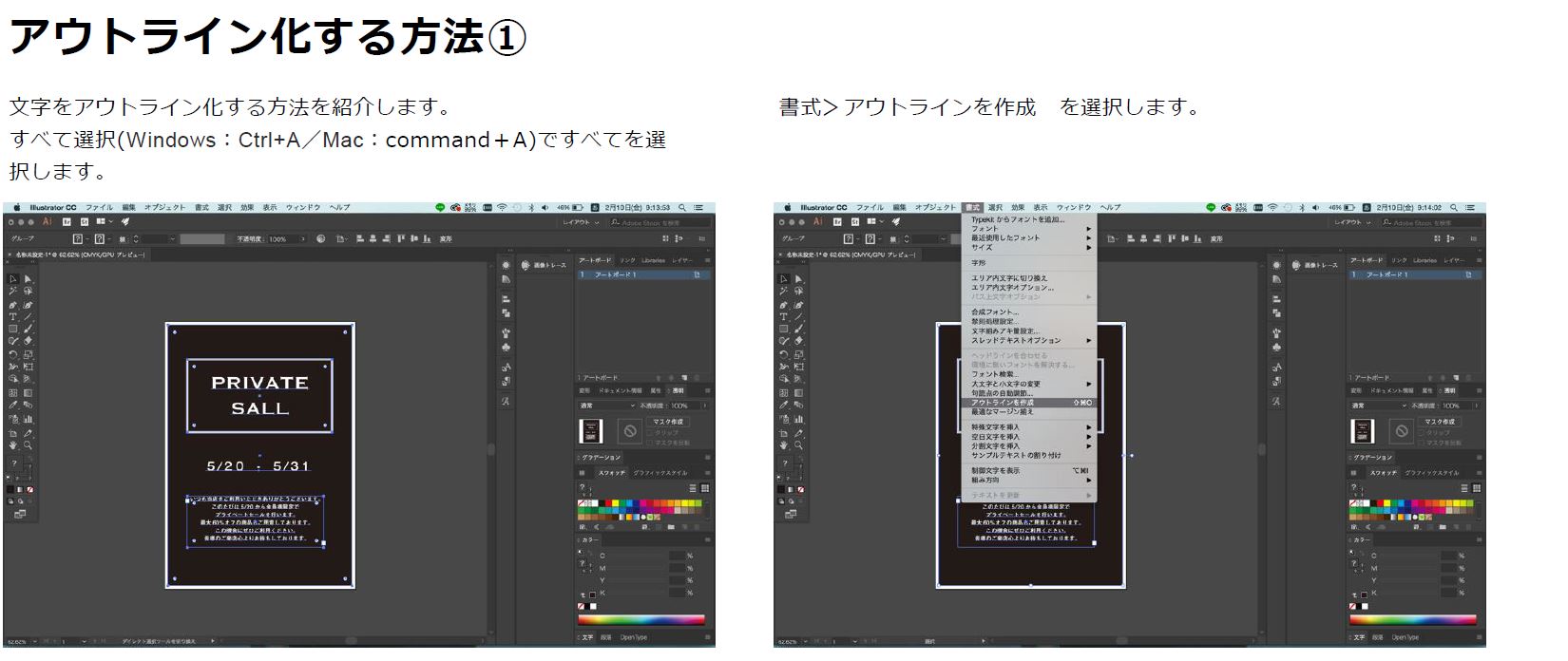The height and width of the screenshot is (661, 1568).
Task: Open 画像トレース panel in right Illustrator screenshot
Action: [1312, 265]
